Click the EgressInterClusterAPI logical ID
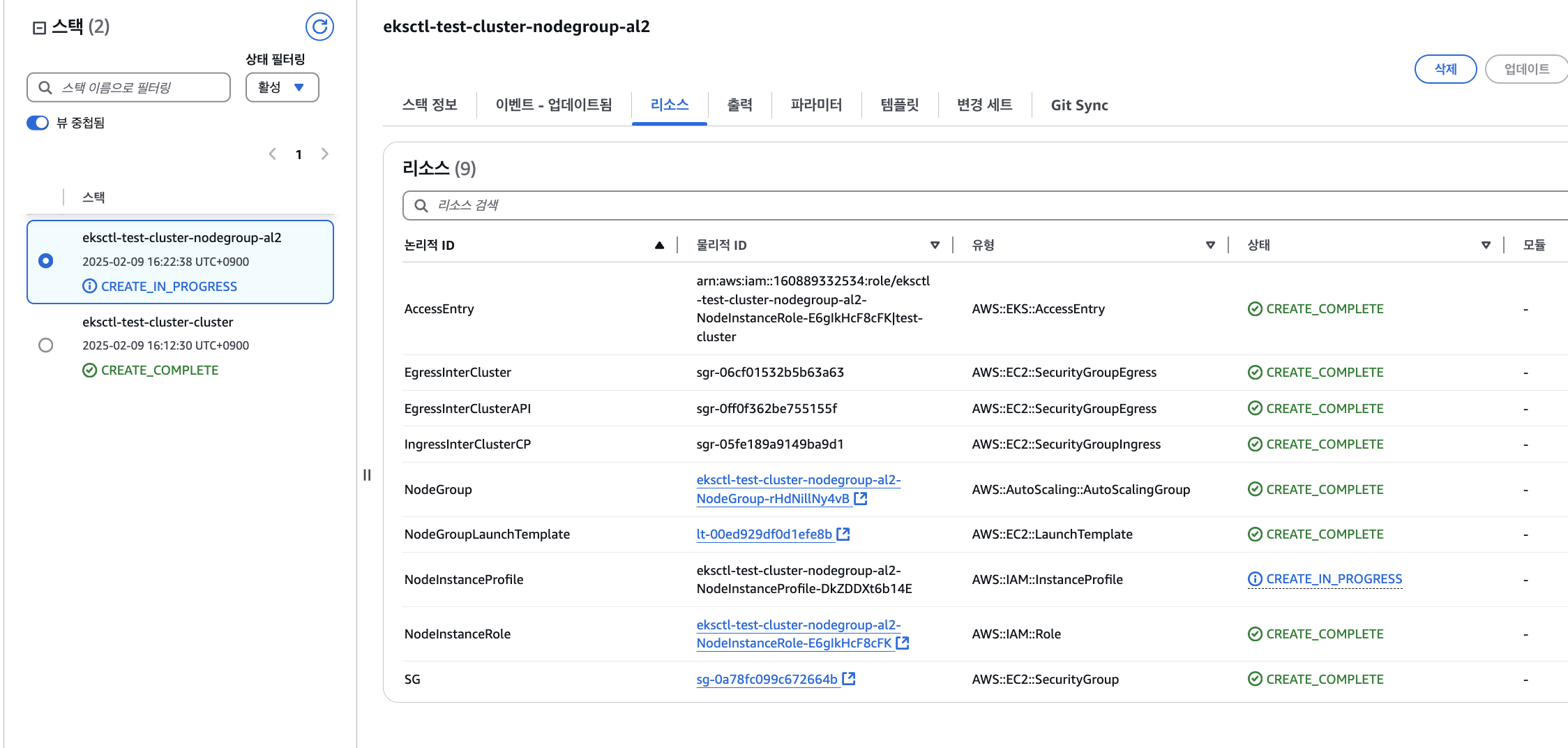 pyautogui.click(x=468, y=409)
